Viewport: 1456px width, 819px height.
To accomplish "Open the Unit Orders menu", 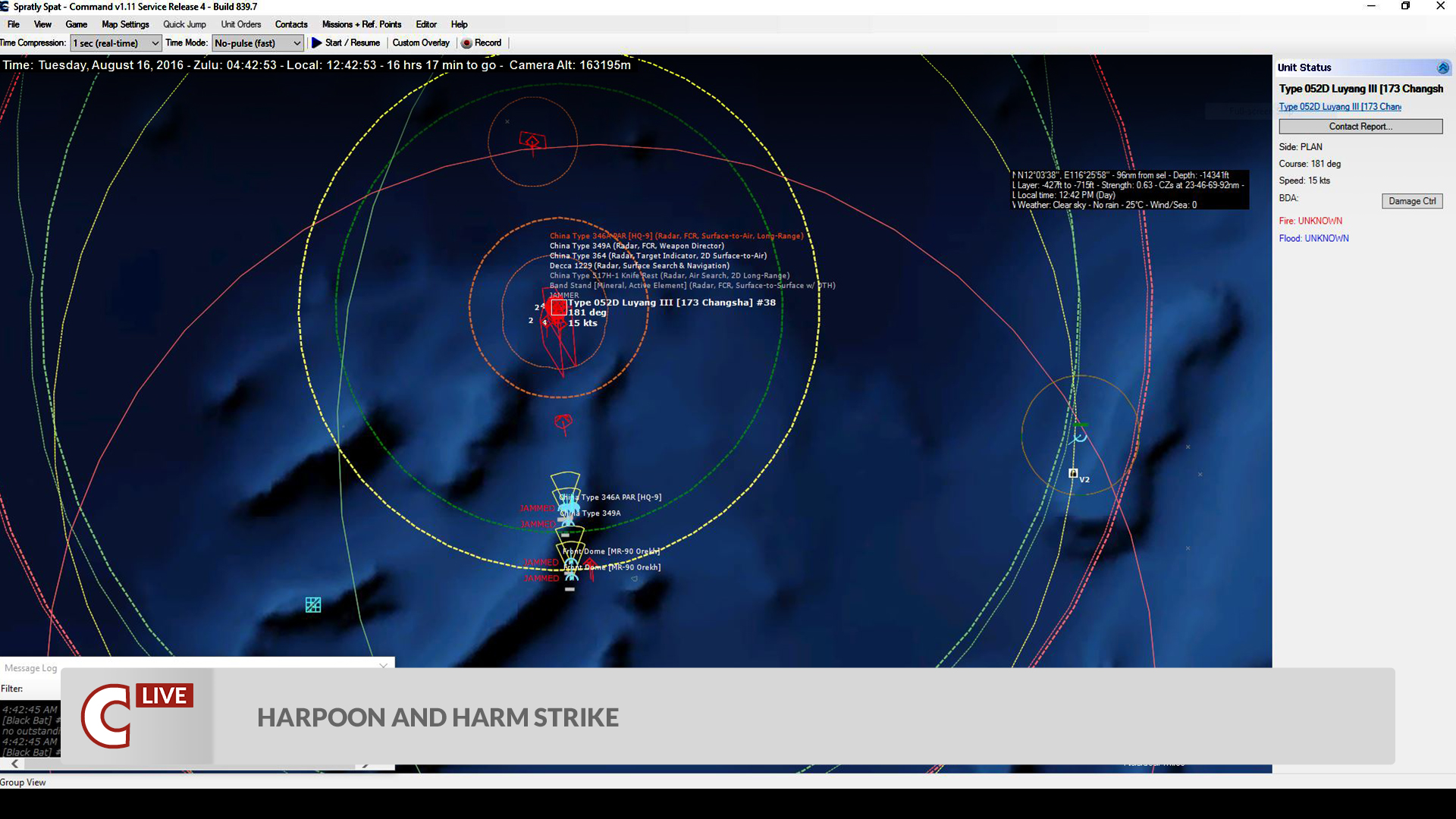I will (241, 24).
